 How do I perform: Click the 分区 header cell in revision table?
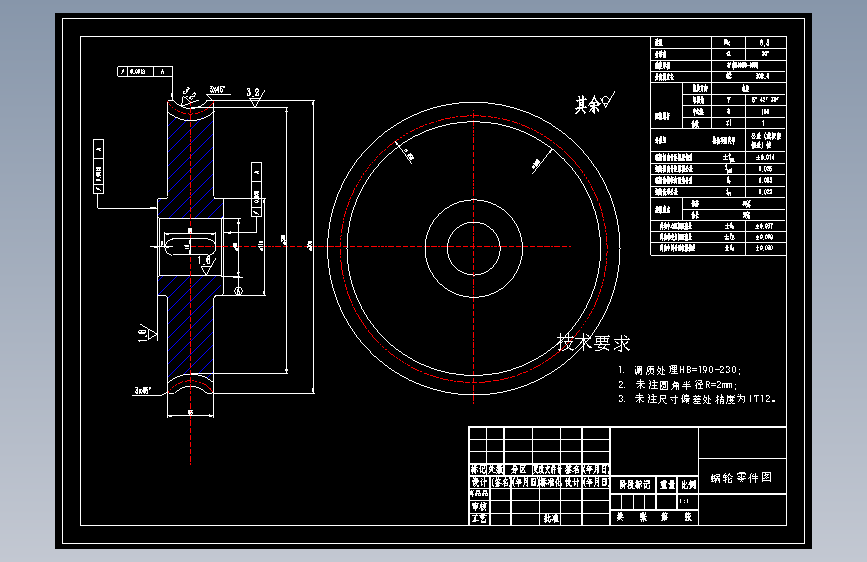518,469
